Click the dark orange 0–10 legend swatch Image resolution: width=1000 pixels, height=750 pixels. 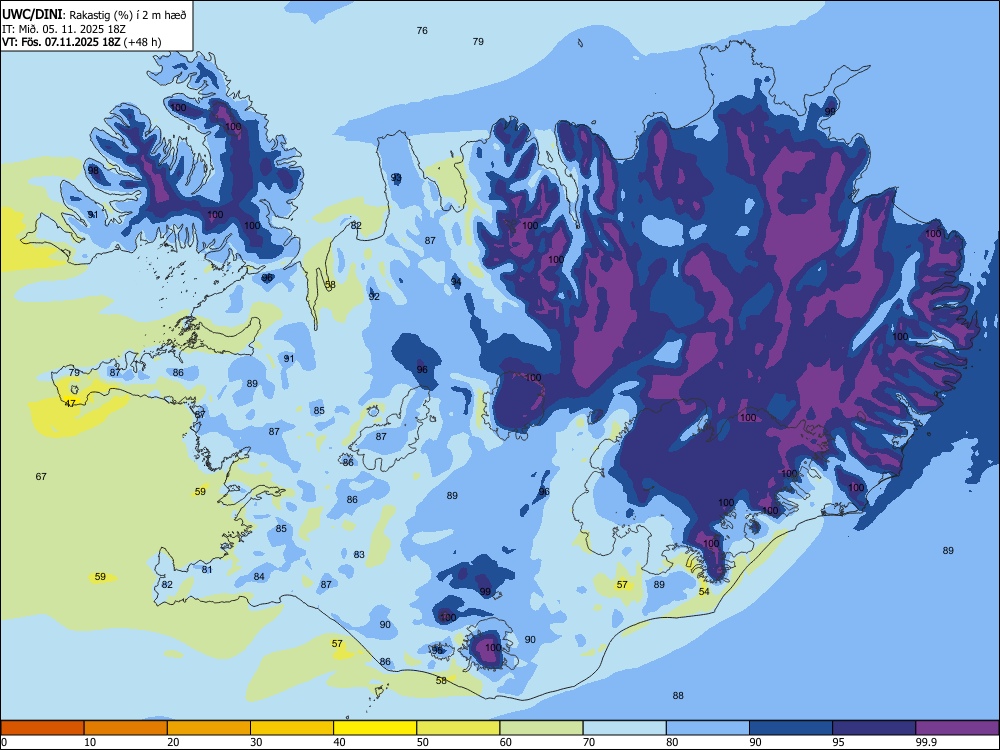(42, 728)
